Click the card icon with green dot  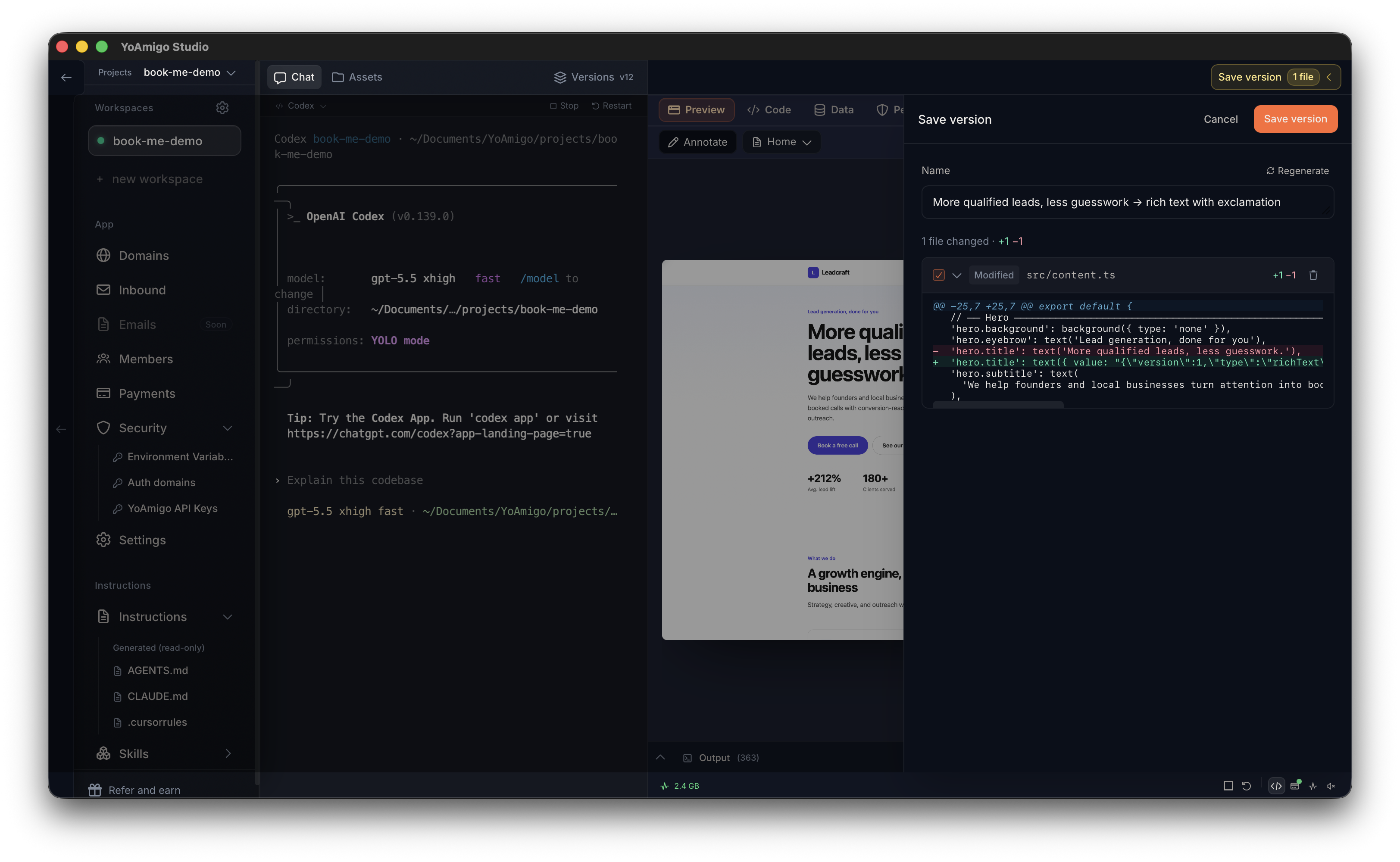pyautogui.click(x=1295, y=786)
